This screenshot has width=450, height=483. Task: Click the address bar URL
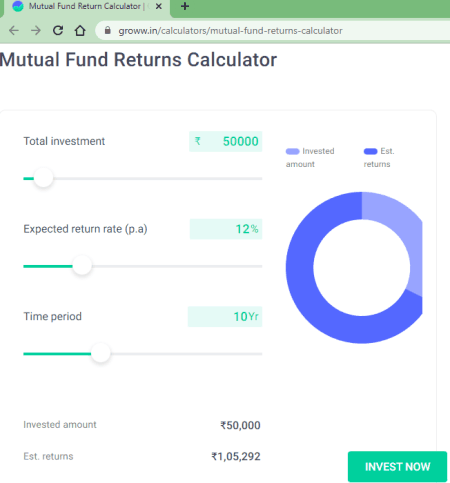pos(230,31)
